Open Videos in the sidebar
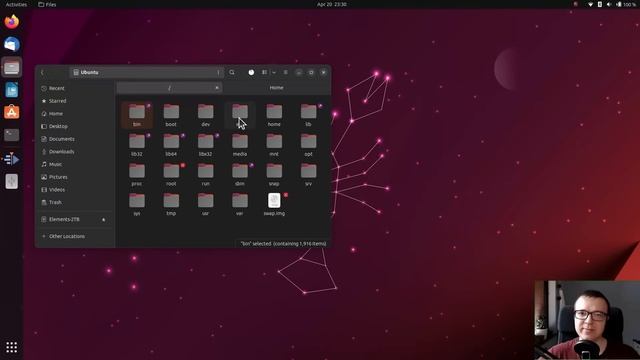 pos(75,189)
